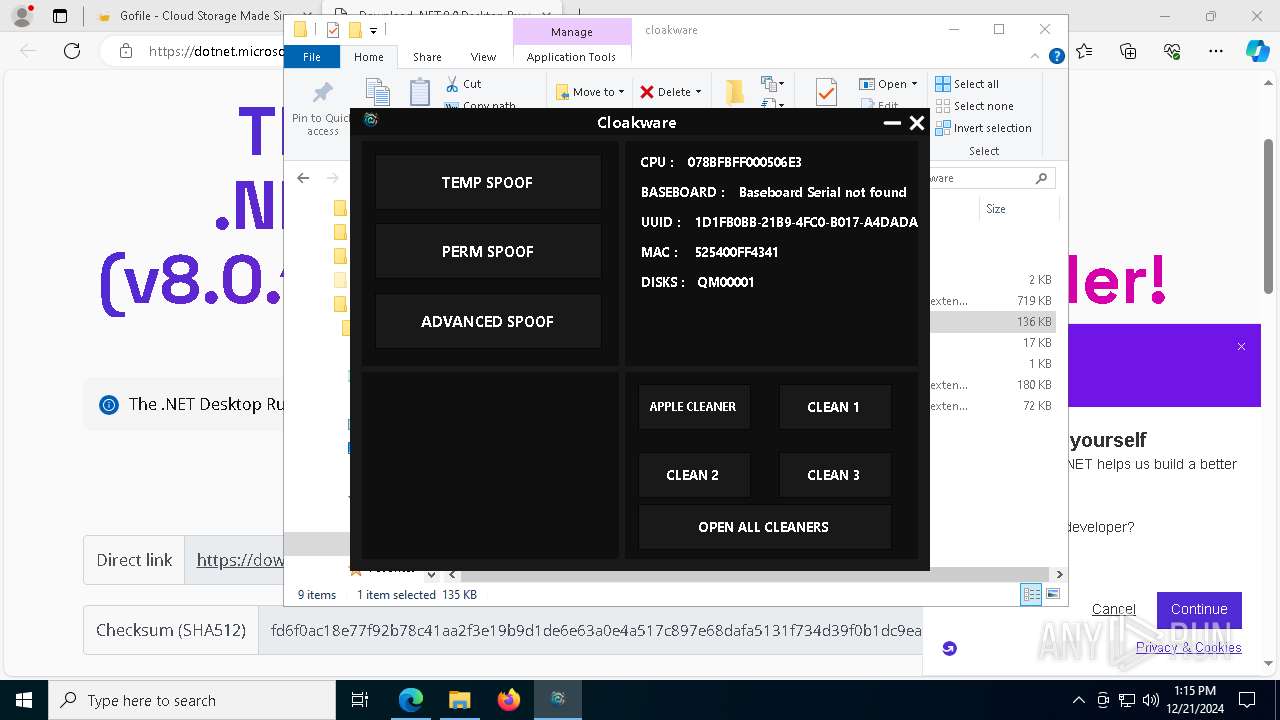Click the Windows Start button
The height and width of the screenshot is (720, 1280).
coord(24,700)
